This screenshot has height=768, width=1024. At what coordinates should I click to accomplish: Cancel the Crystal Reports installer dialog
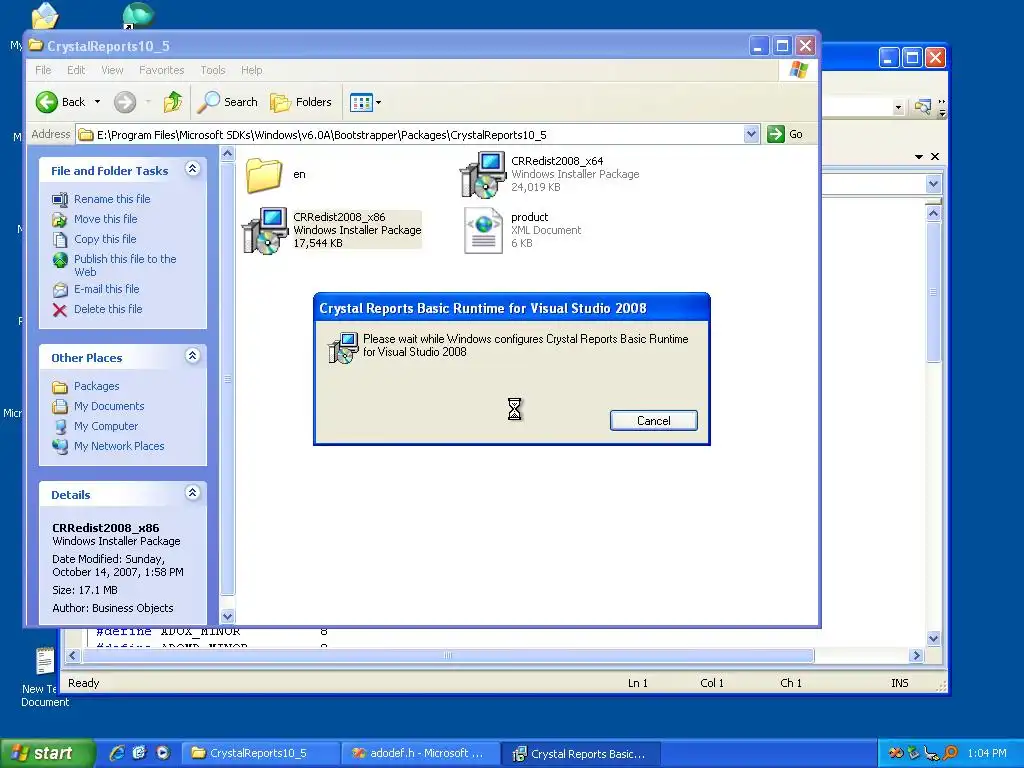click(654, 421)
